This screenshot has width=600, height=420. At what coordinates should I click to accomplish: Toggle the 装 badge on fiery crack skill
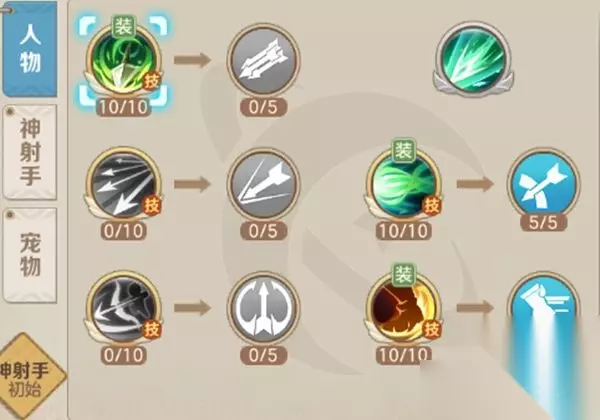[x=403, y=274]
